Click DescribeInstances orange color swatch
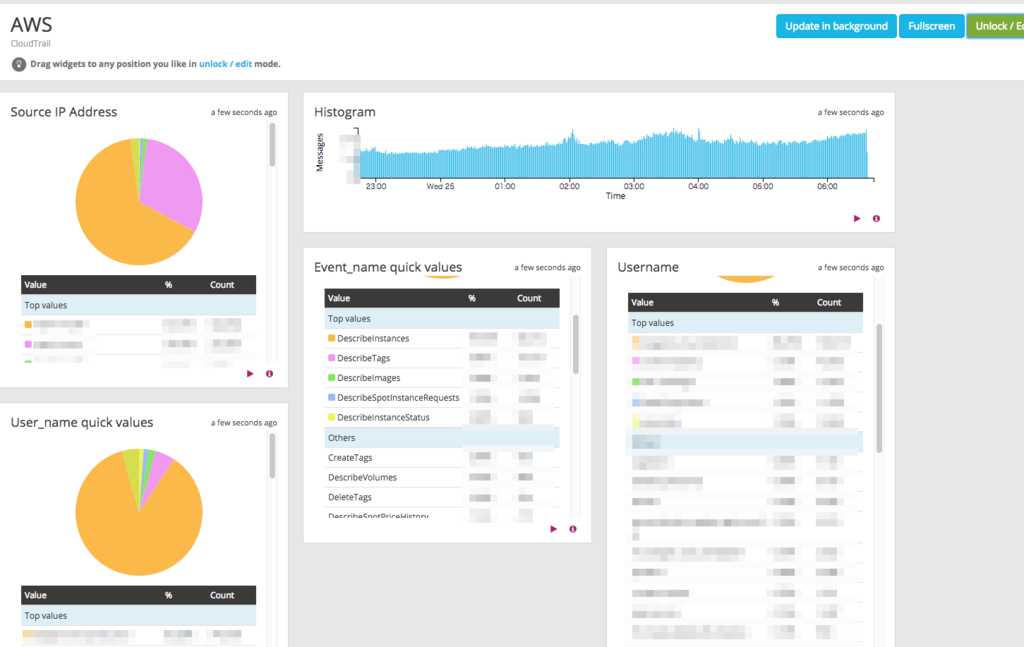The image size is (1024, 647). tap(332, 338)
